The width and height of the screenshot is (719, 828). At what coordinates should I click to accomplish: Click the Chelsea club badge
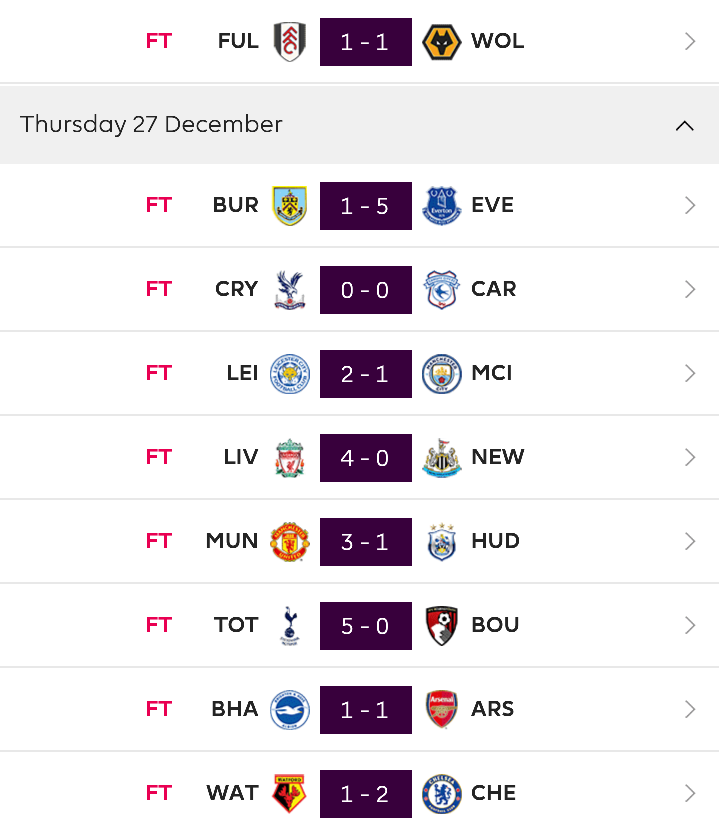(x=442, y=794)
